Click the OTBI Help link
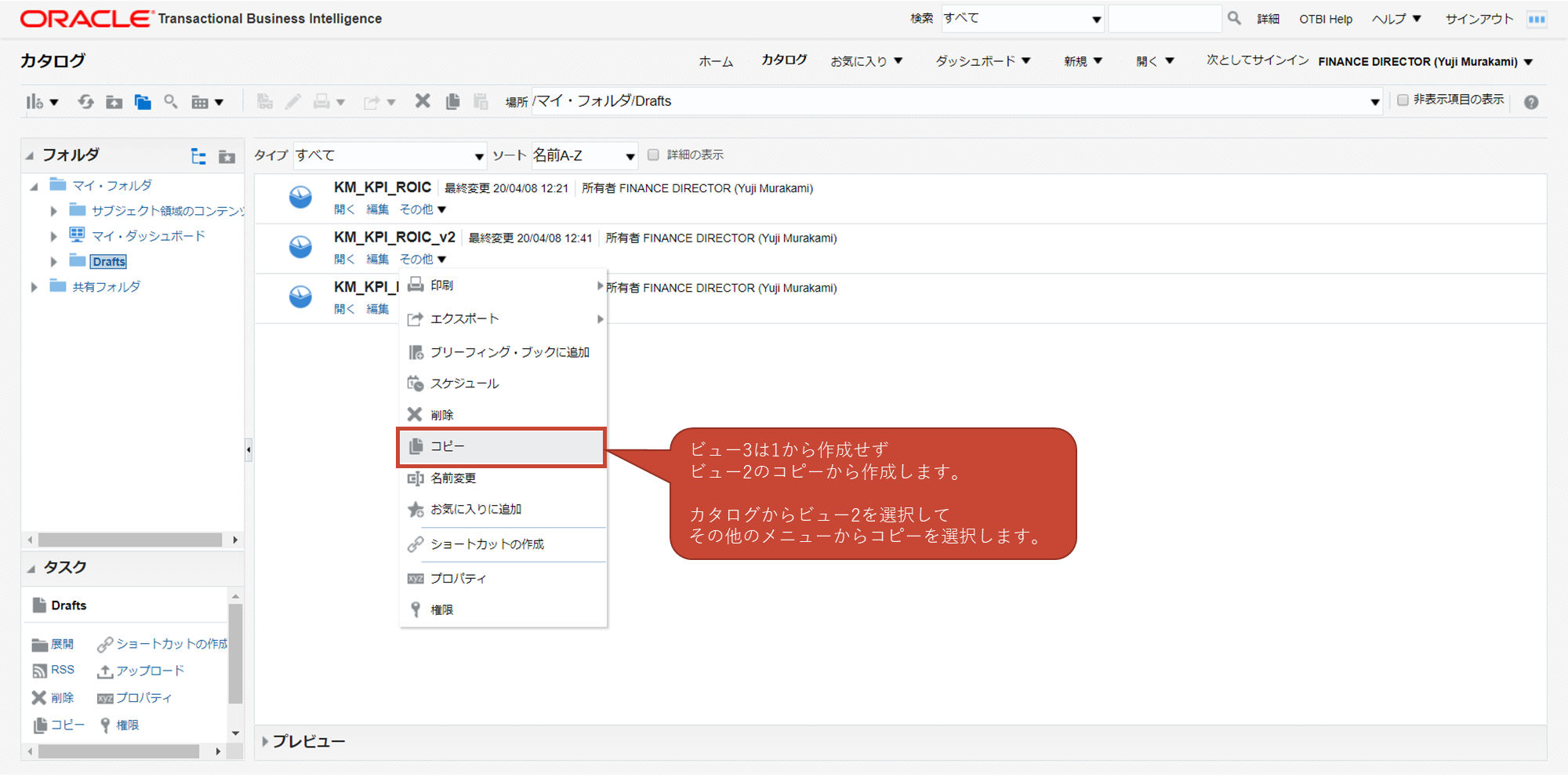Image resolution: width=1568 pixels, height=778 pixels. (x=1326, y=19)
